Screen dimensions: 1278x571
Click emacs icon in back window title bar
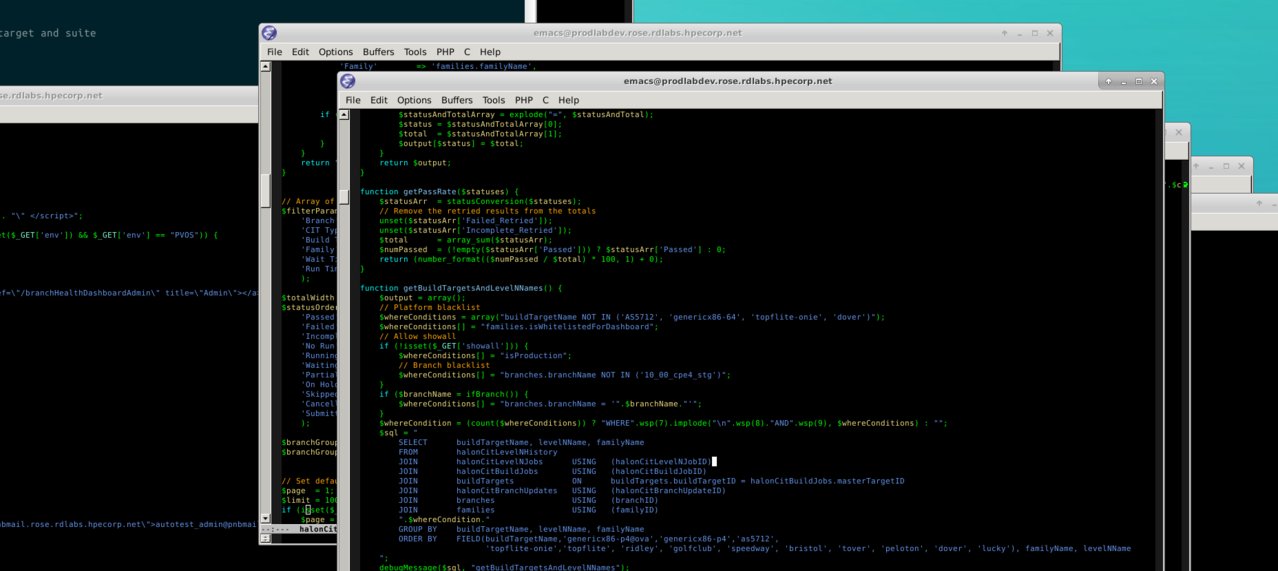point(270,33)
